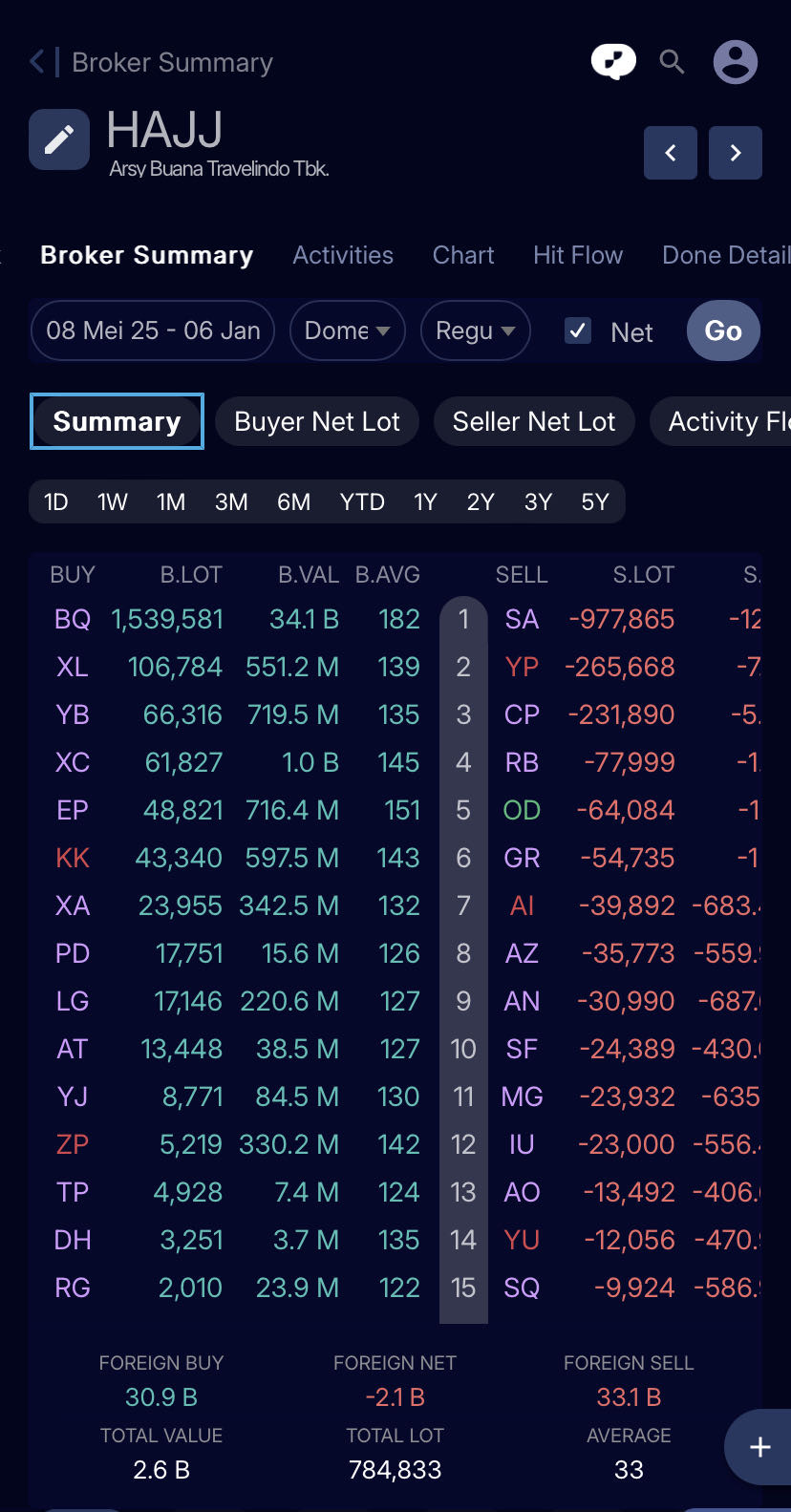791x1512 pixels.
Task: Open the date range 08 Mei 25 selector
Action: [153, 331]
